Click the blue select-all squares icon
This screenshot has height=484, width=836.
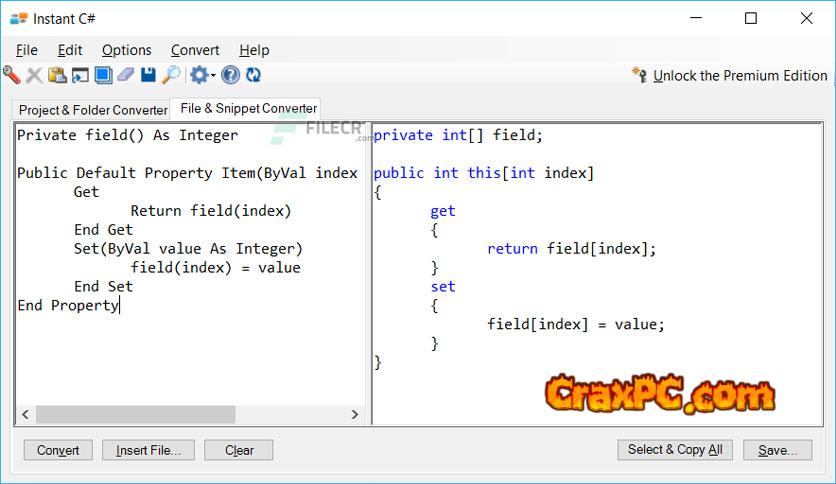tap(103, 75)
